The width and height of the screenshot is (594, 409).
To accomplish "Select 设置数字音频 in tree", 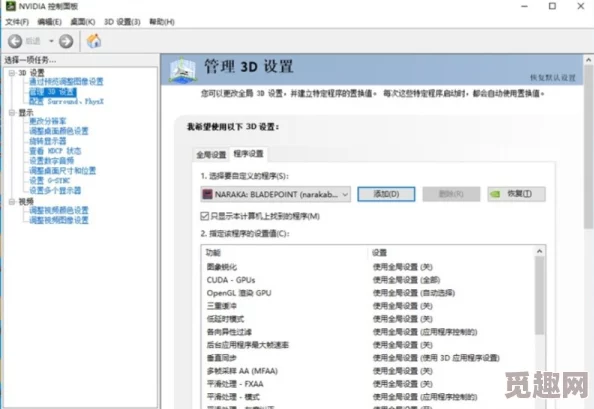I will (x=52, y=161).
